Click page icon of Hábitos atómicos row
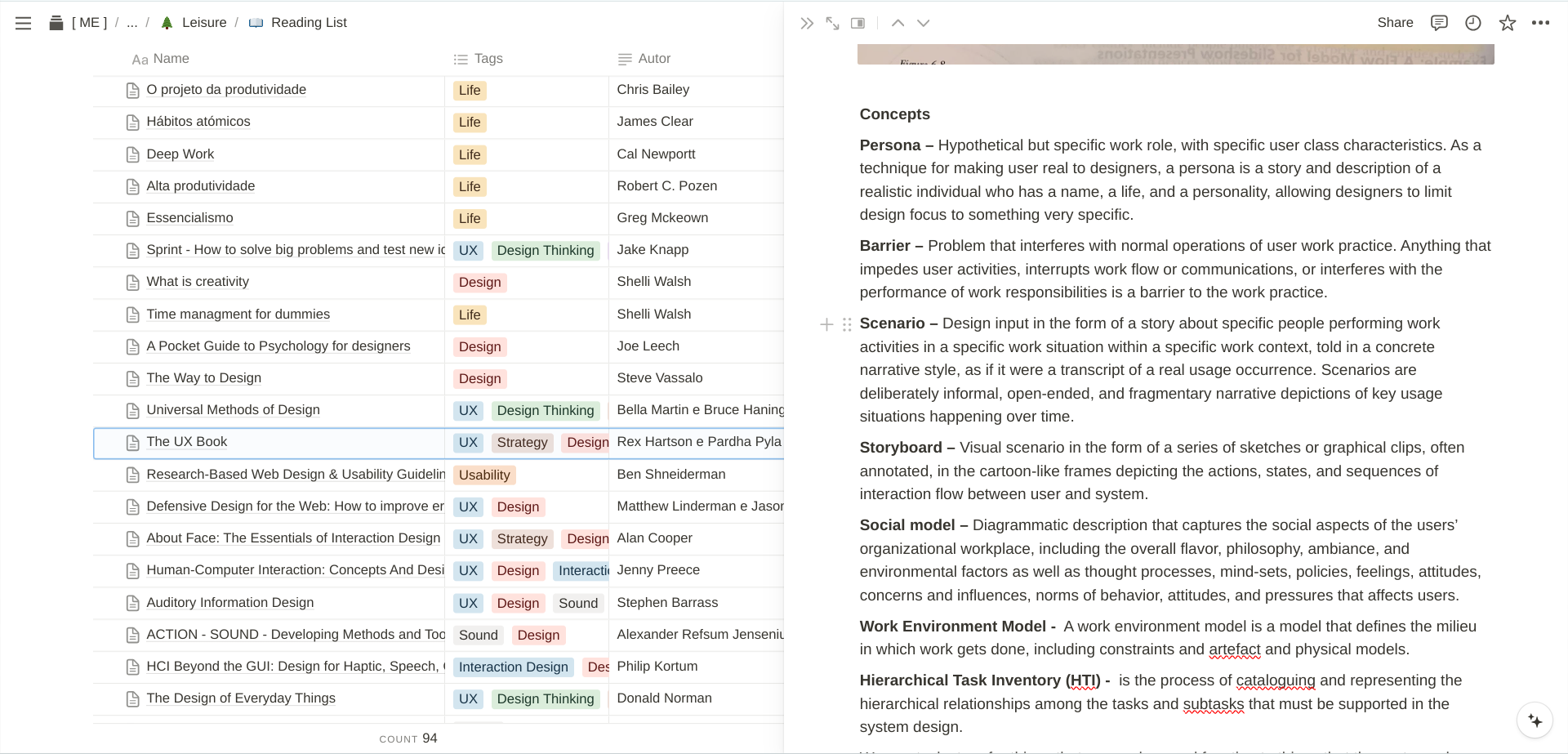 (133, 123)
